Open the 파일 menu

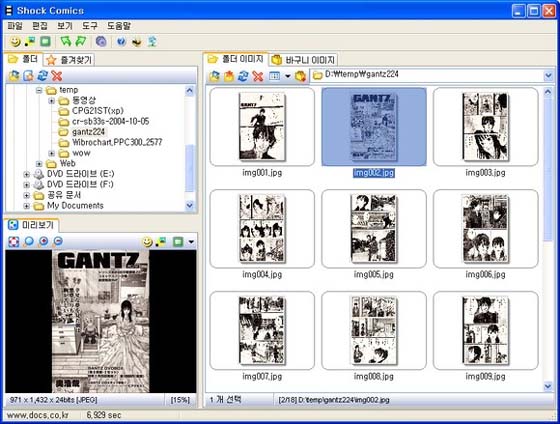pyautogui.click(x=15, y=26)
